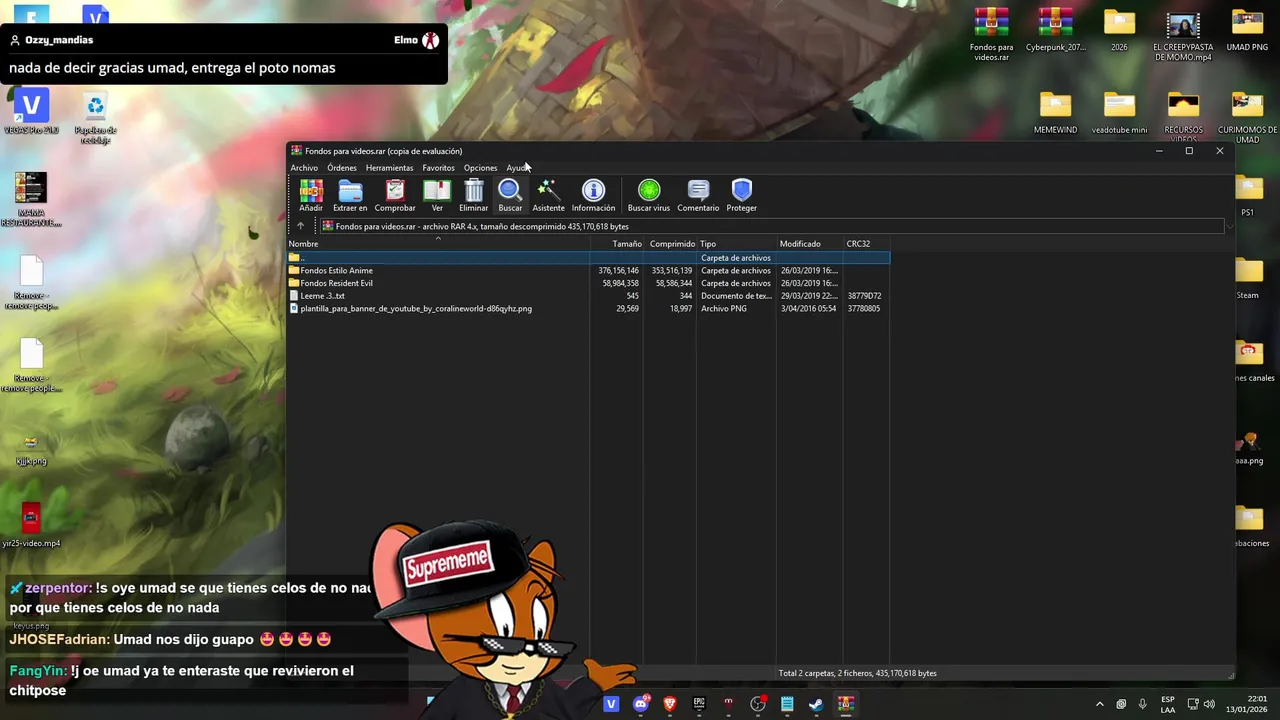This screenshot has height=720, width=1280.
Task: Select Leeme 3.txt file
Action: (588, 296)
